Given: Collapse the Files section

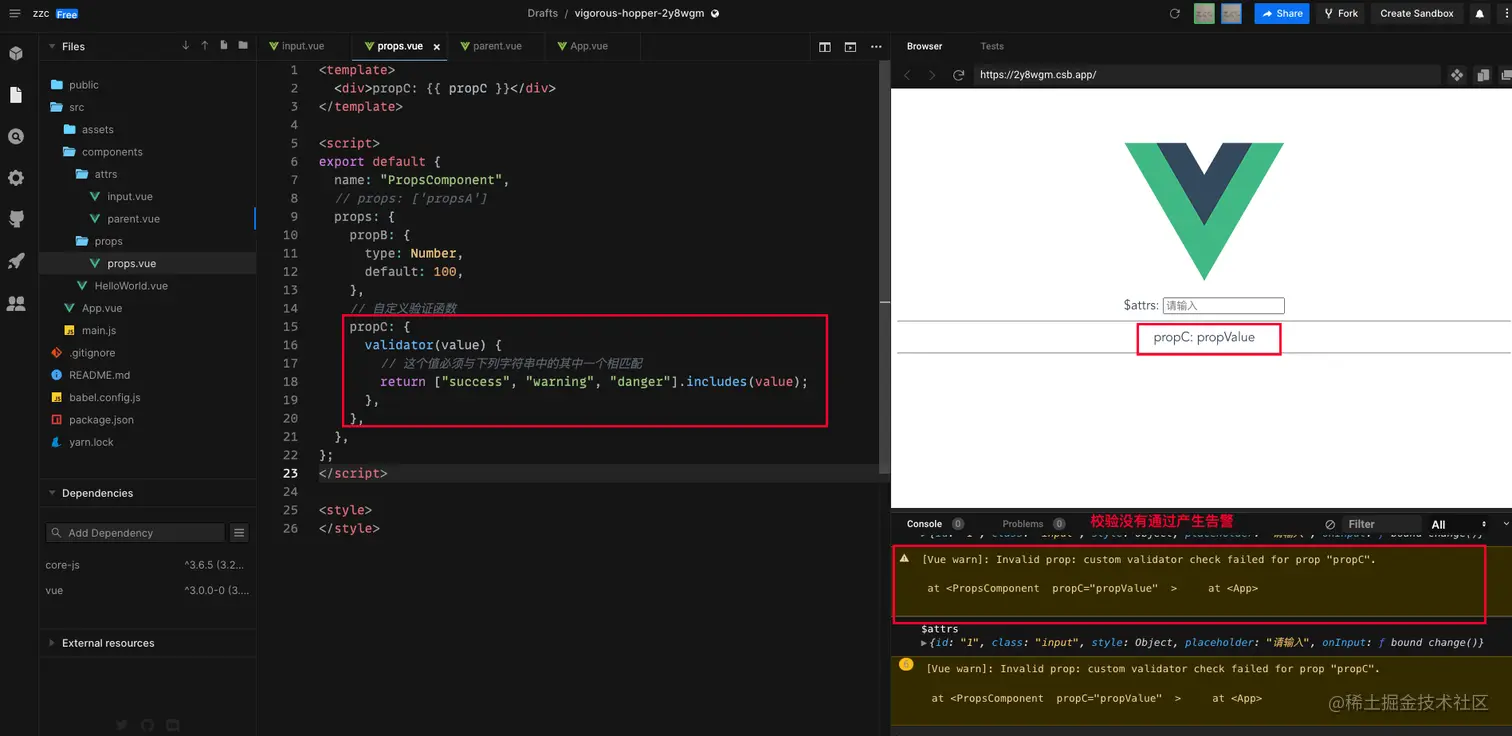Looking at the screenshot, I should (53, 46).
